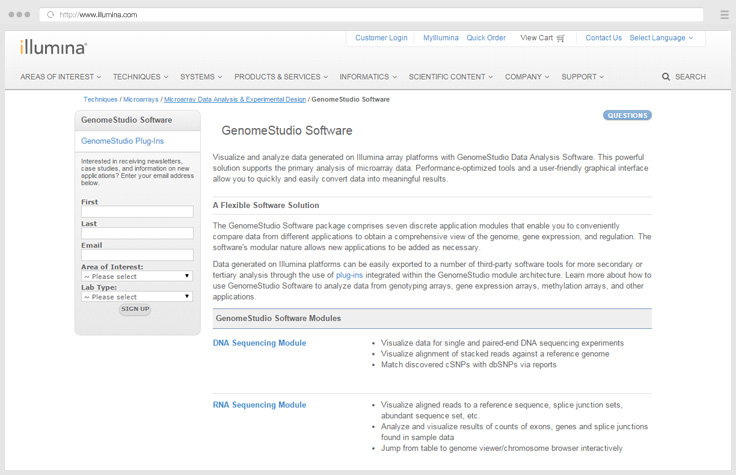Screen dimensions: 736x475
Task: Expand the Select Language menu
Action: click(x=661, y=38)
